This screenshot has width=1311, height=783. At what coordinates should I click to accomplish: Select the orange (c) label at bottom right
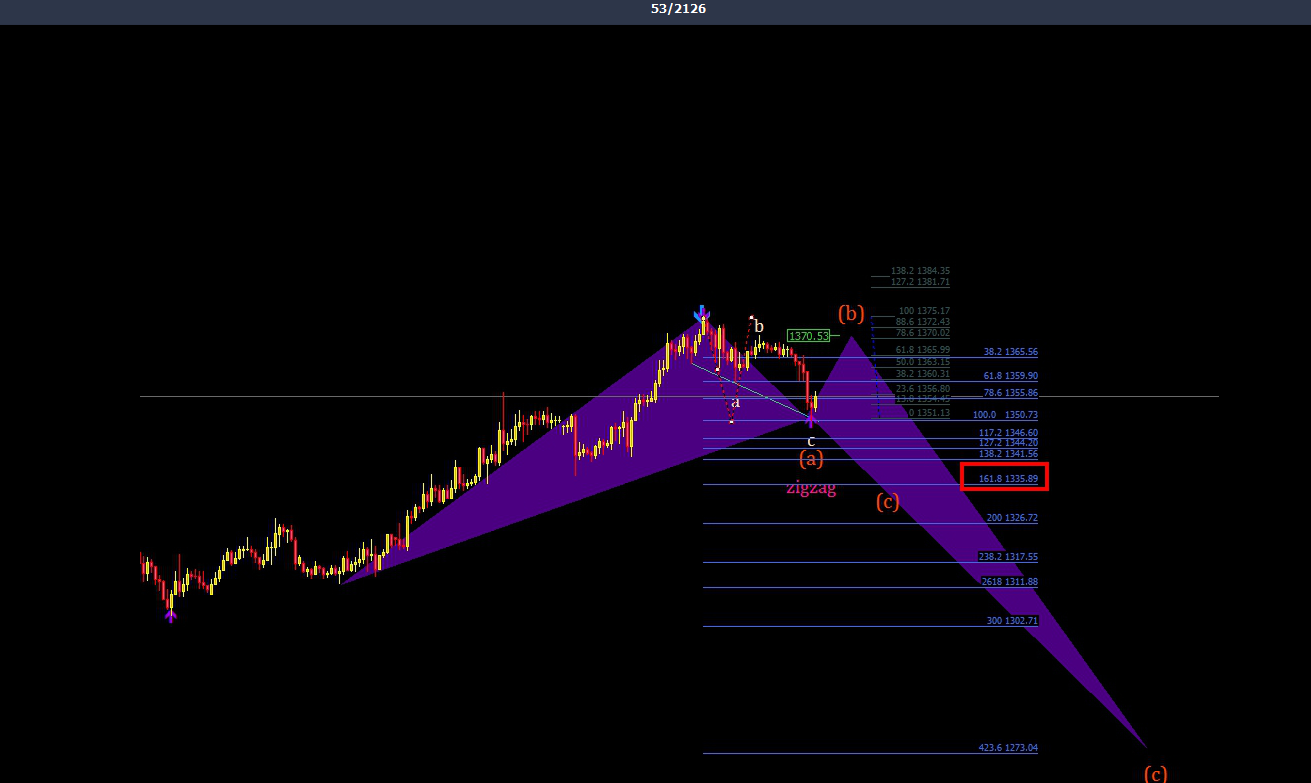1155,773
